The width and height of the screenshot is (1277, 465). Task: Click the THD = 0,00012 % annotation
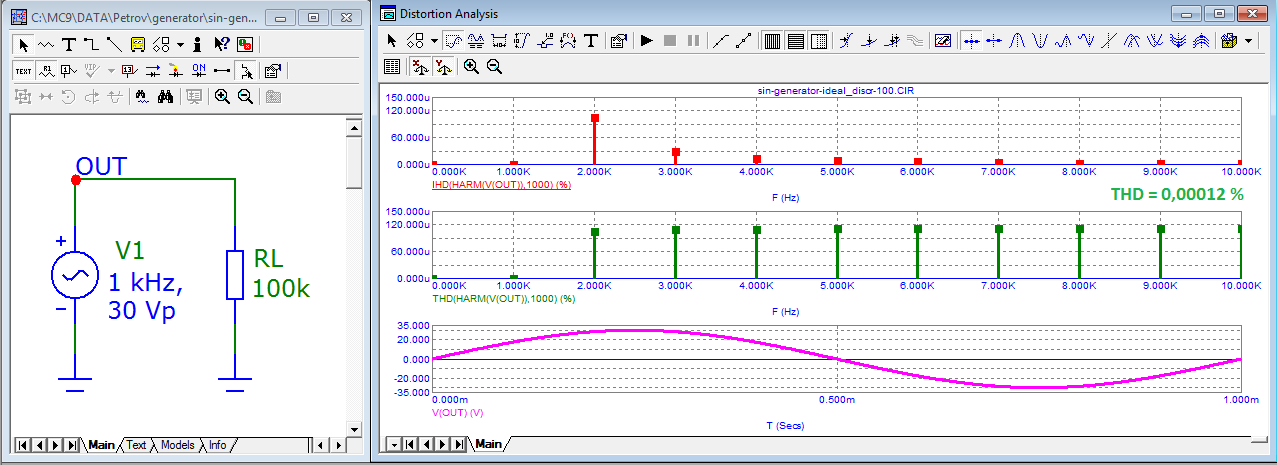point(1177,194)
